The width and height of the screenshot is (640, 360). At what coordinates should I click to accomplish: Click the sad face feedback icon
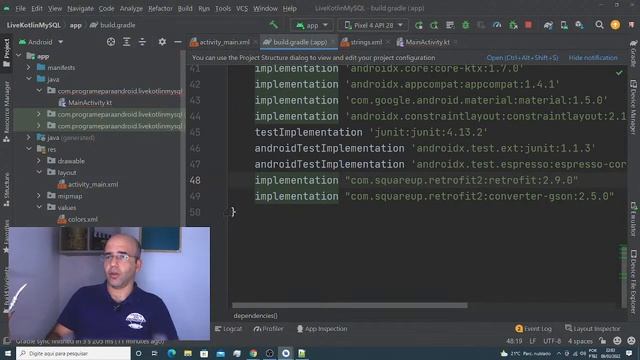(x=631, y=341)
